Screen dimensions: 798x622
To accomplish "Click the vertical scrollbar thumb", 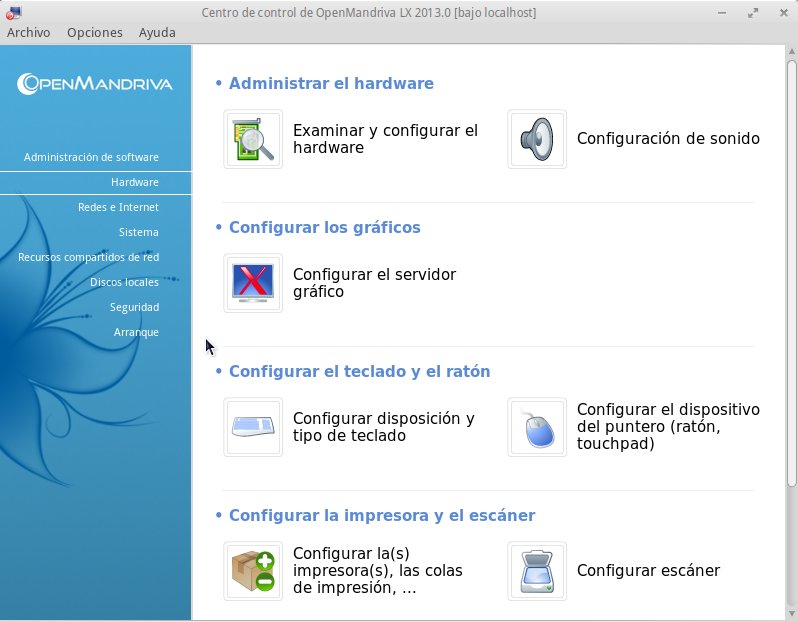I will coord(792,273).
